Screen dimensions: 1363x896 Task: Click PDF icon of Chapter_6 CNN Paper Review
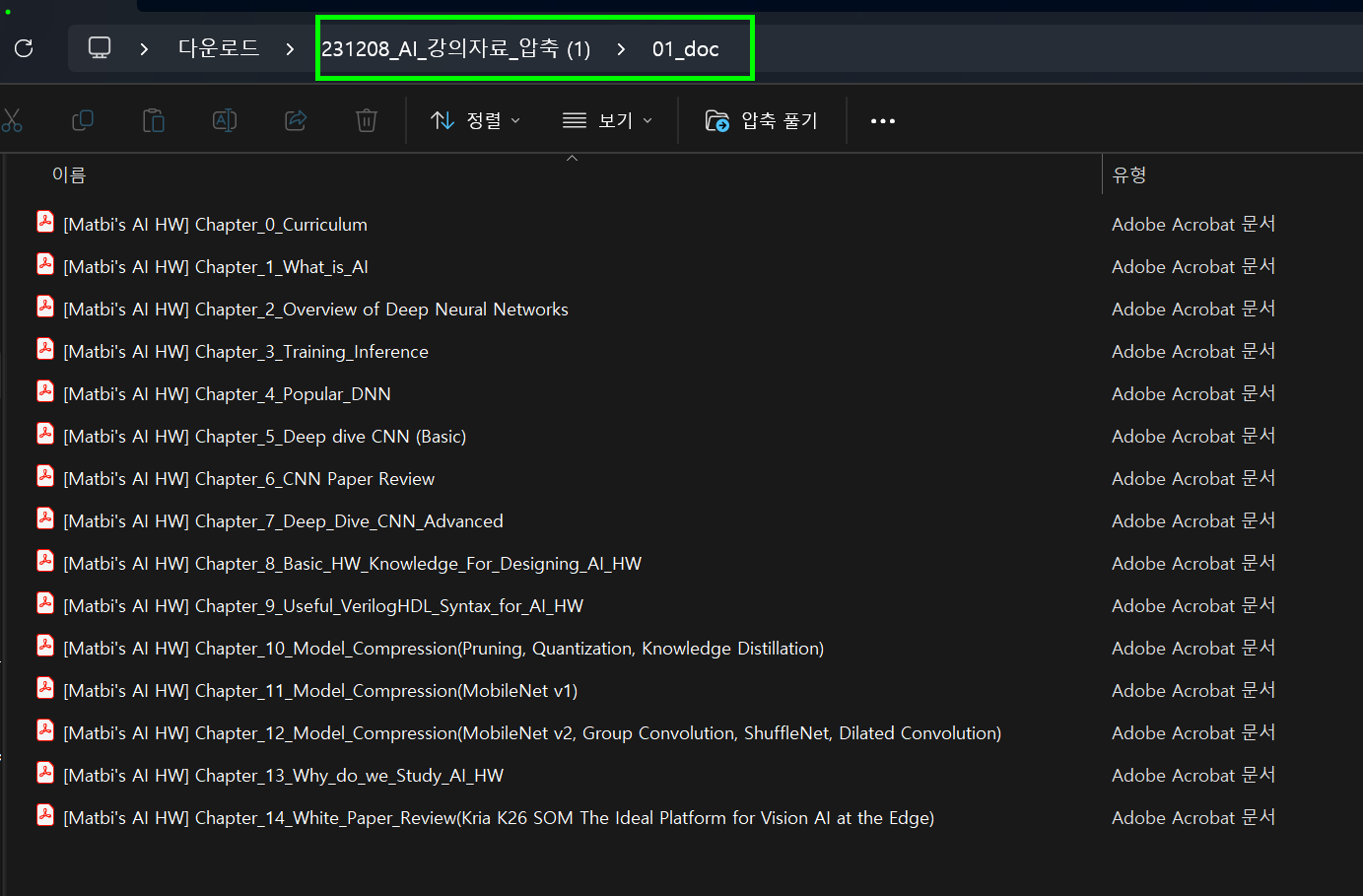click(45, 476)
